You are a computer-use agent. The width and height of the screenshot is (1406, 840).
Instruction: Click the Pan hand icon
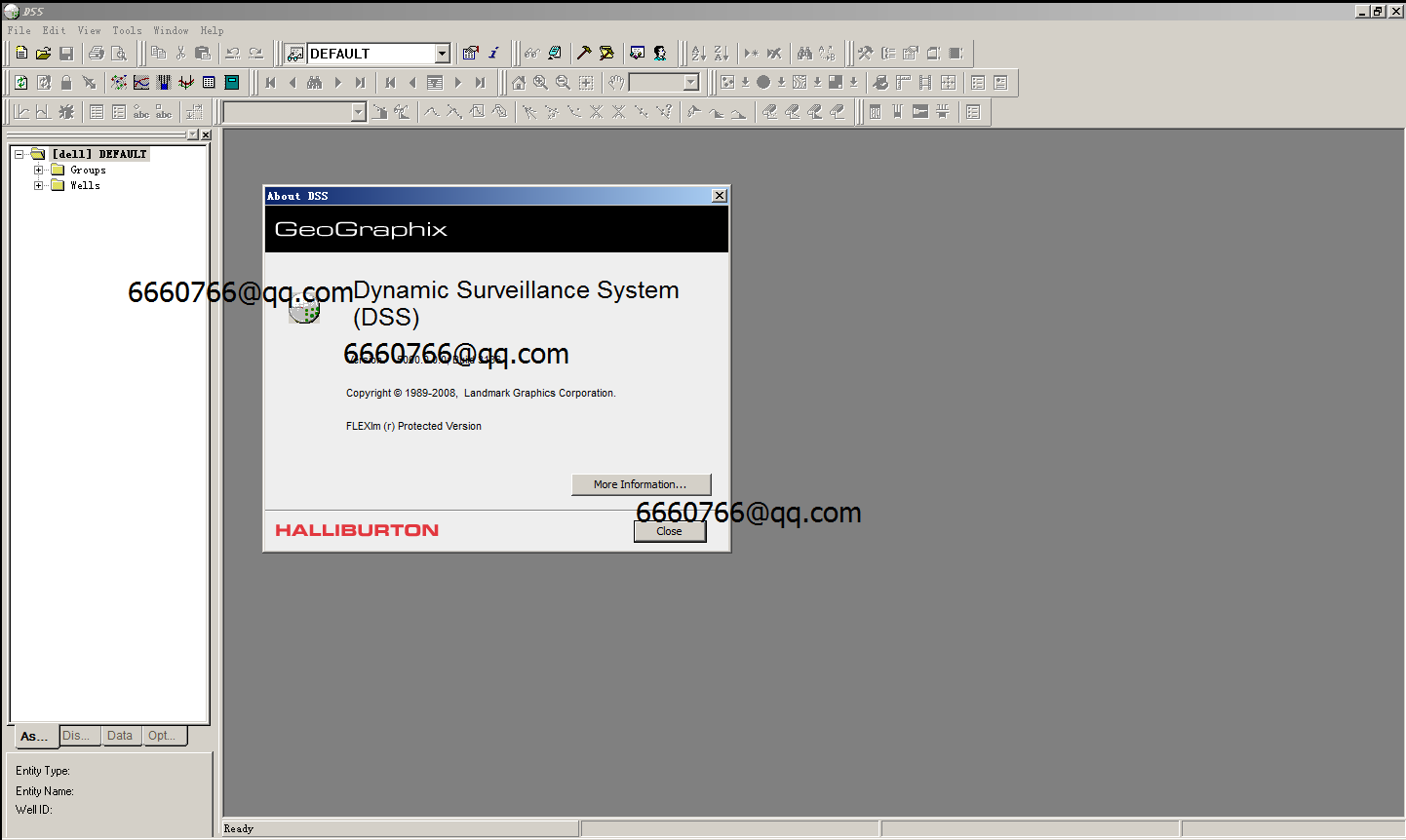coord(616,83)
